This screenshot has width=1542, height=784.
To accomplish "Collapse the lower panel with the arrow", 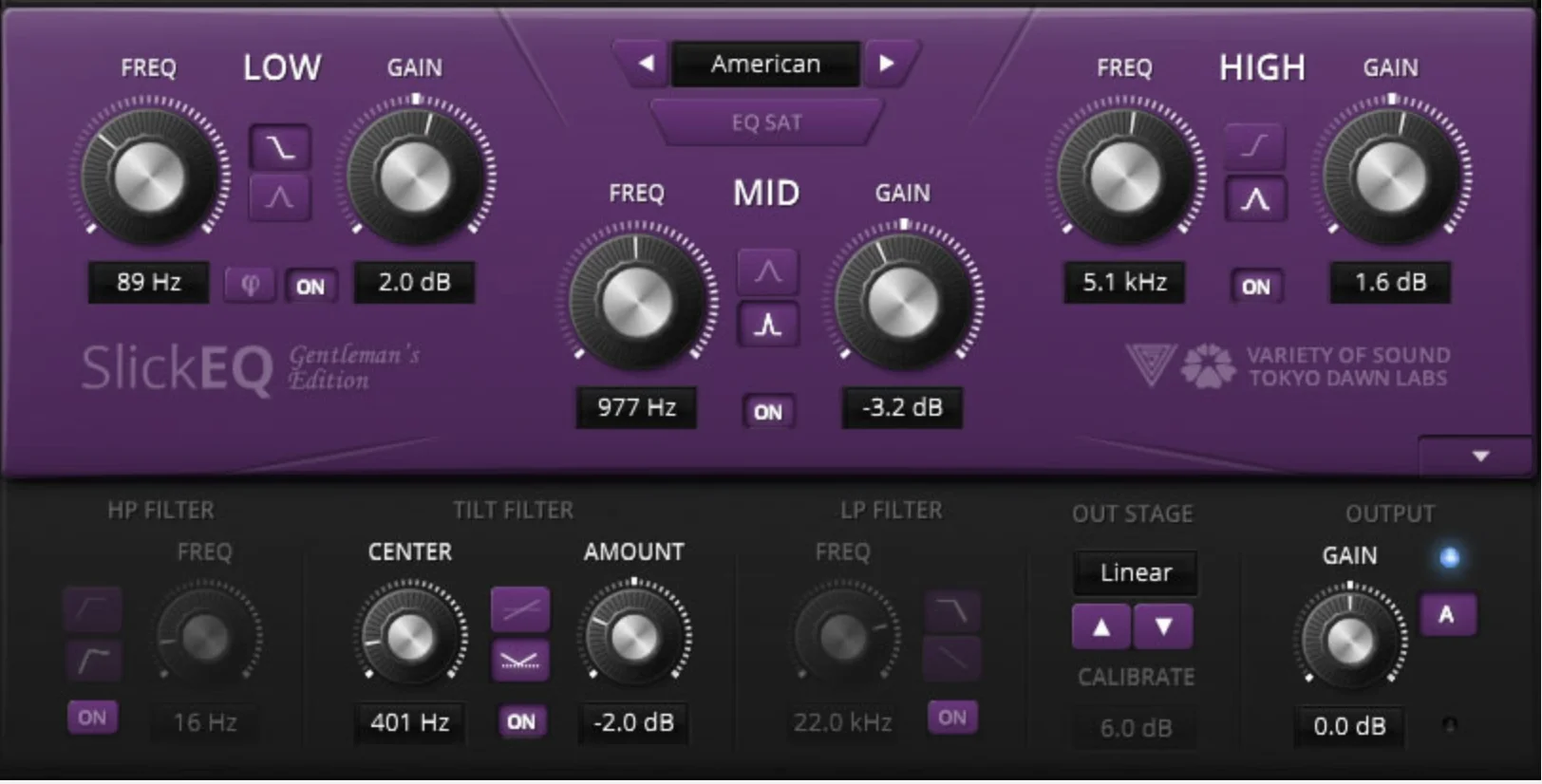I will pos(1479,457).
